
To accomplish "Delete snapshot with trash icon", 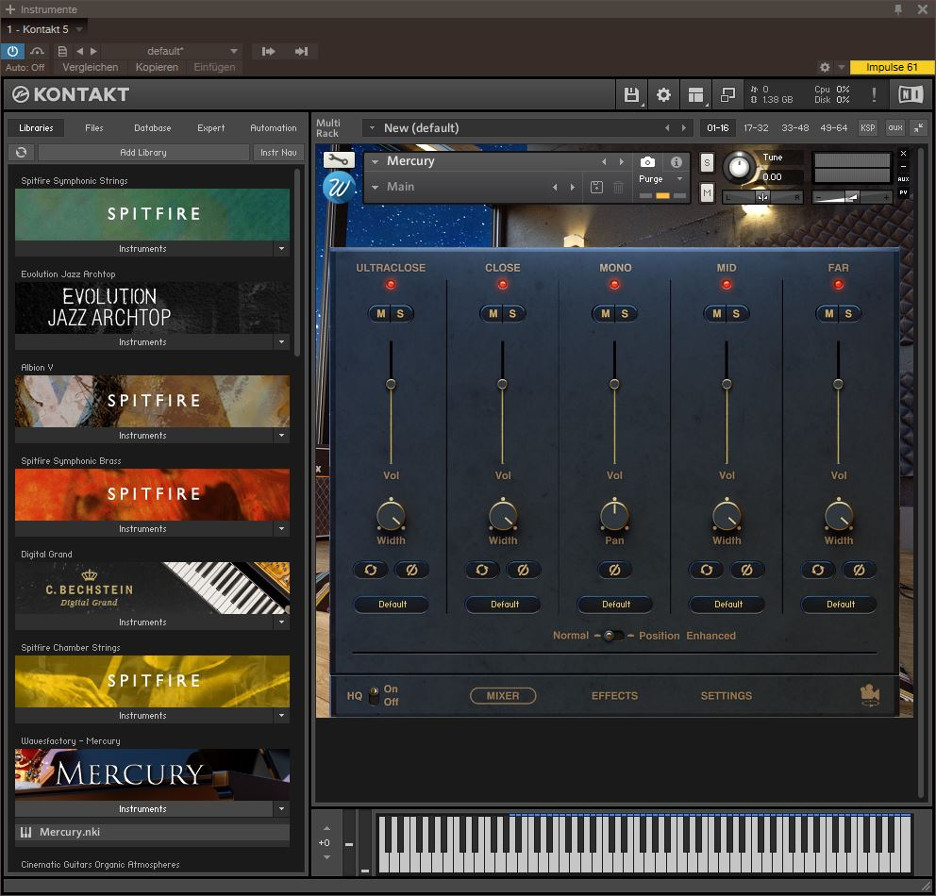I will pyautogui.click(x=618, y=187).
